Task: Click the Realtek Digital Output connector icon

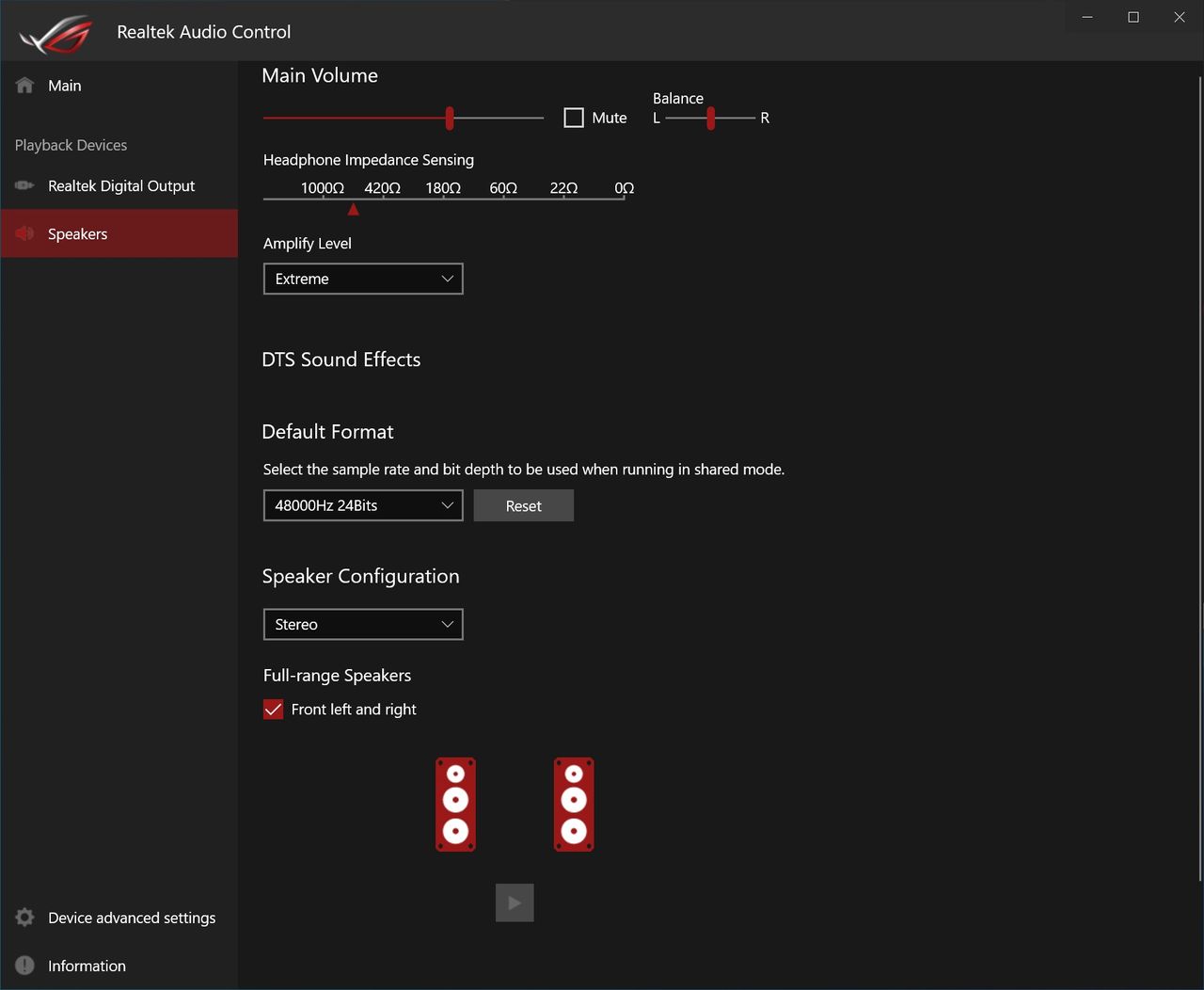Action: click(x=25, y=185)
